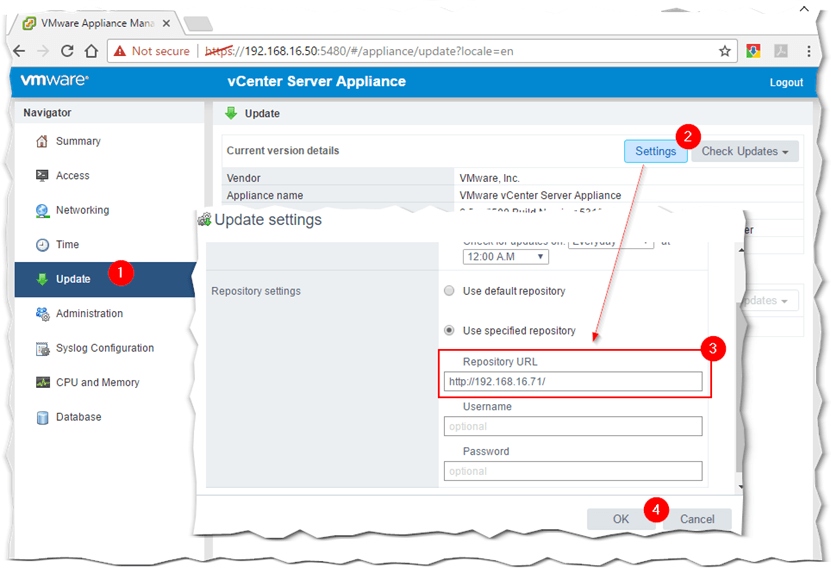This screenshot has height=574, width=831.
Task: Click the Update settings dialog gear icon
Action: click(x=204, y=219)
